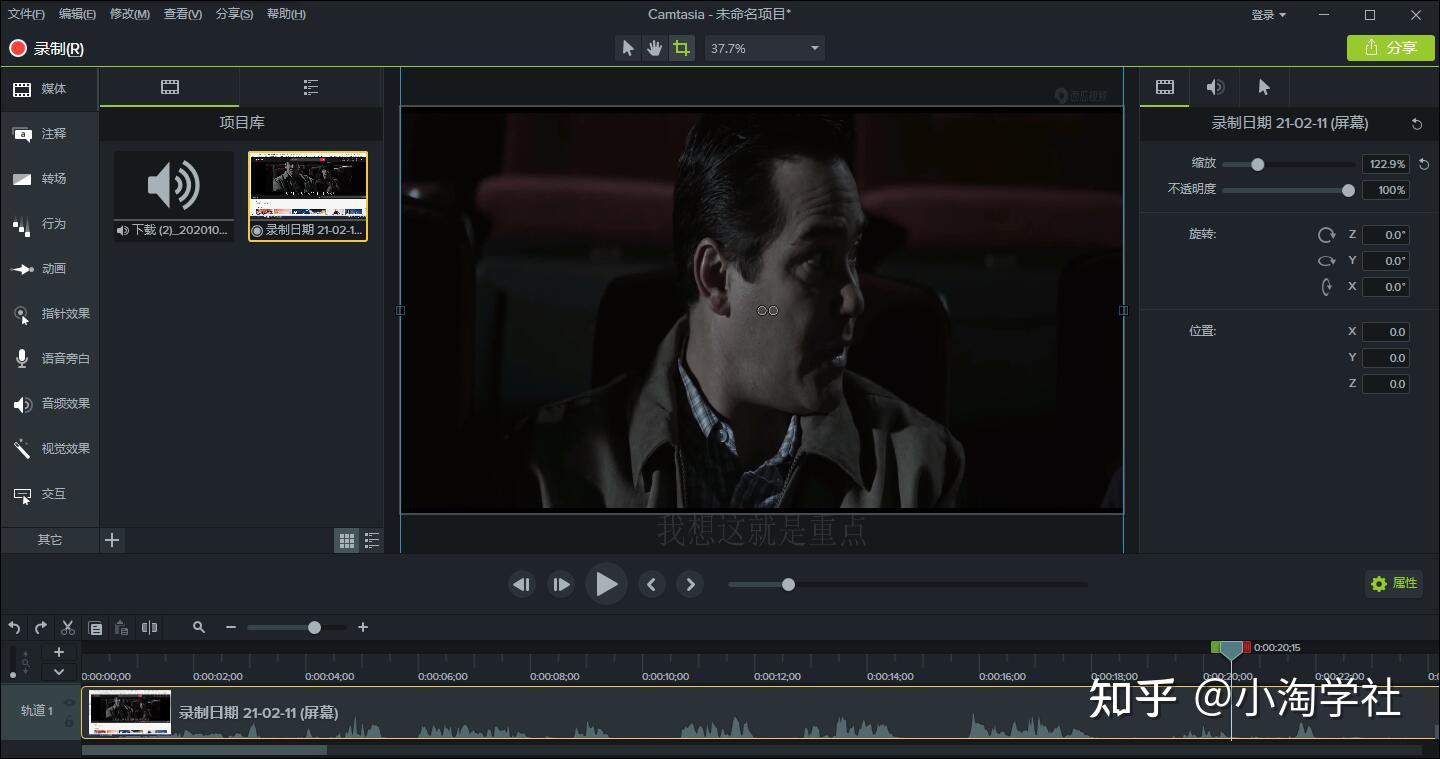Open the 指针效果 cursor effects panel
This screenshot has height=759, width=1440.
tap(49, 314)
